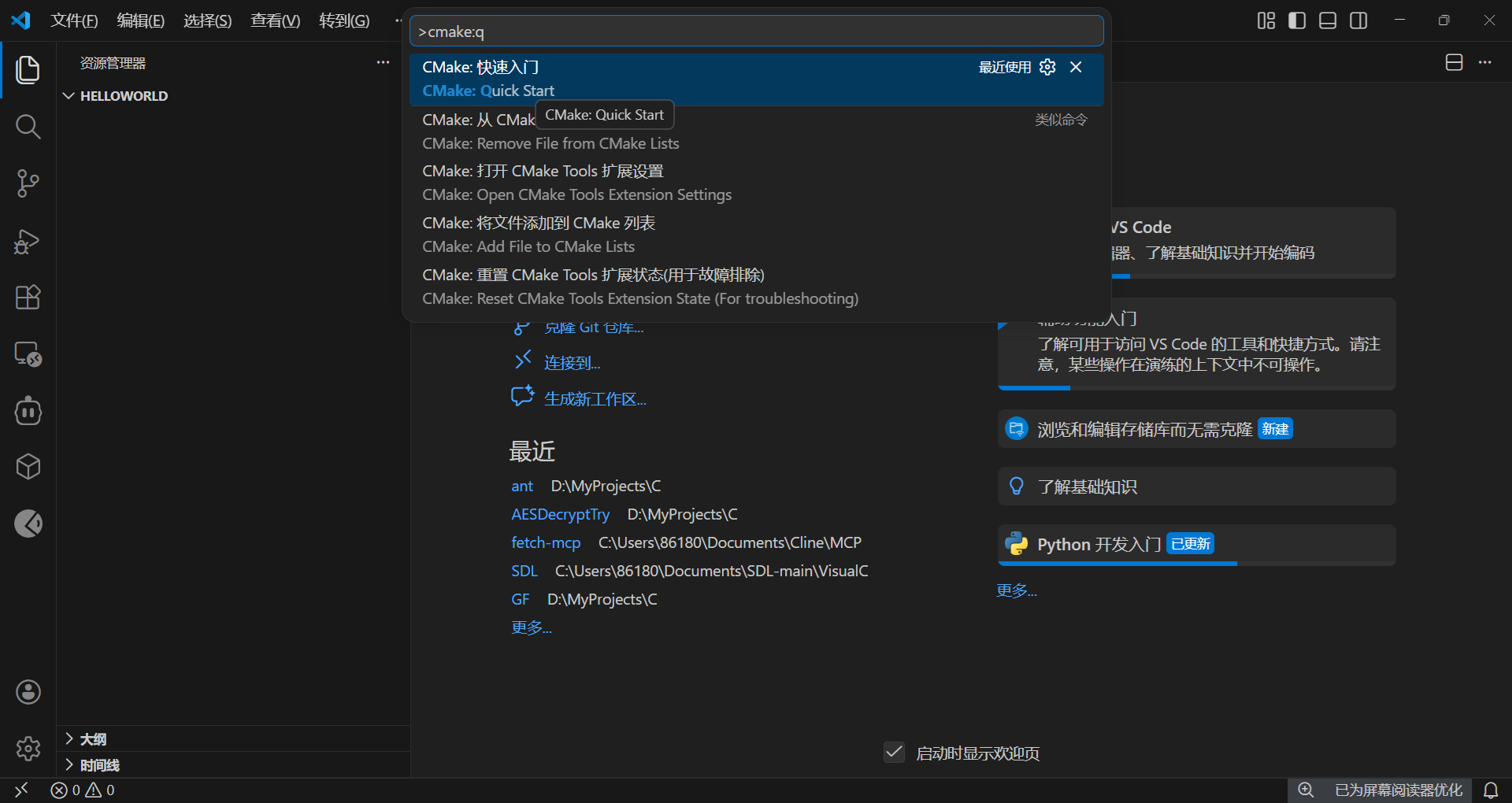The height and width of the screenshot is (803, 1512).
Task: Open the robot-face icon panel in activity bar
Action: [x=28, y=411]
